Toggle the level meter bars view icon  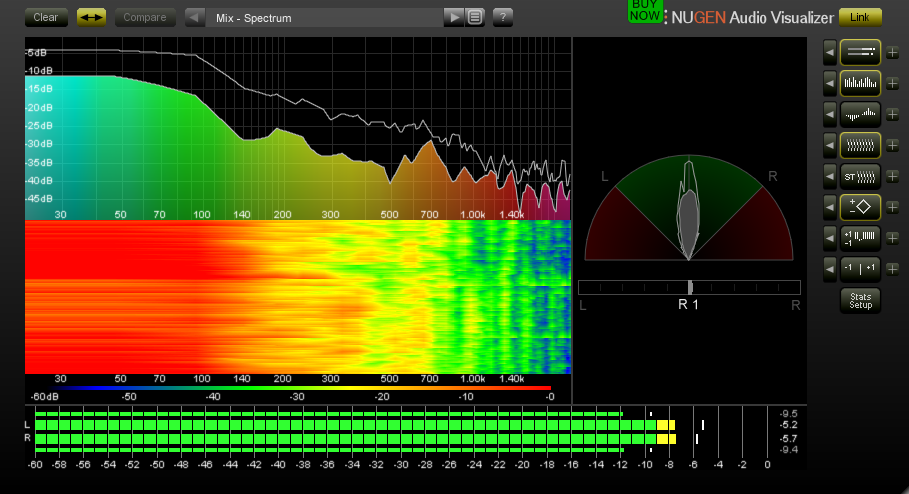click(x=860, y=51)
